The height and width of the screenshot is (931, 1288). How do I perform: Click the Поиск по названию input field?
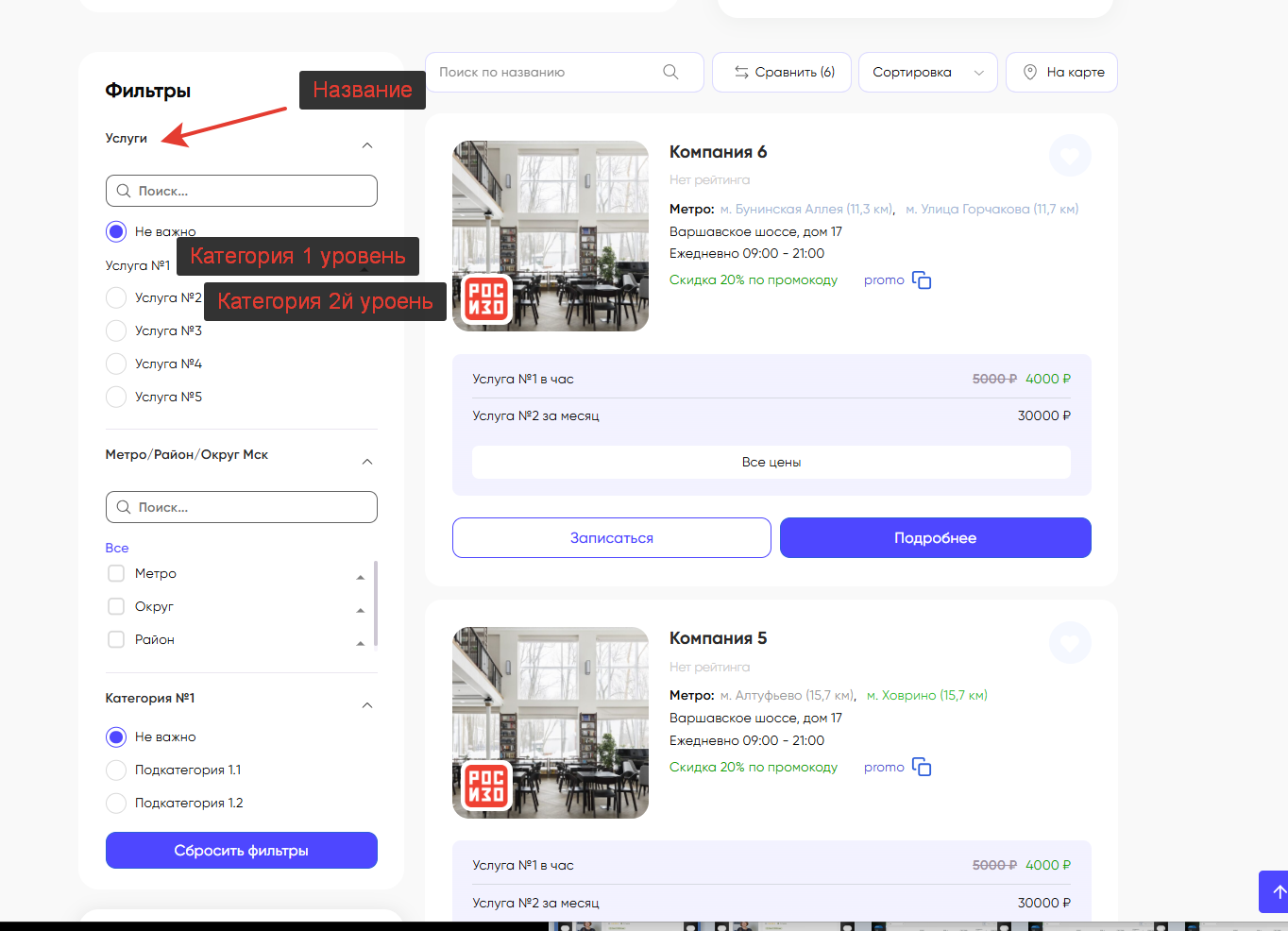[548, 72]
